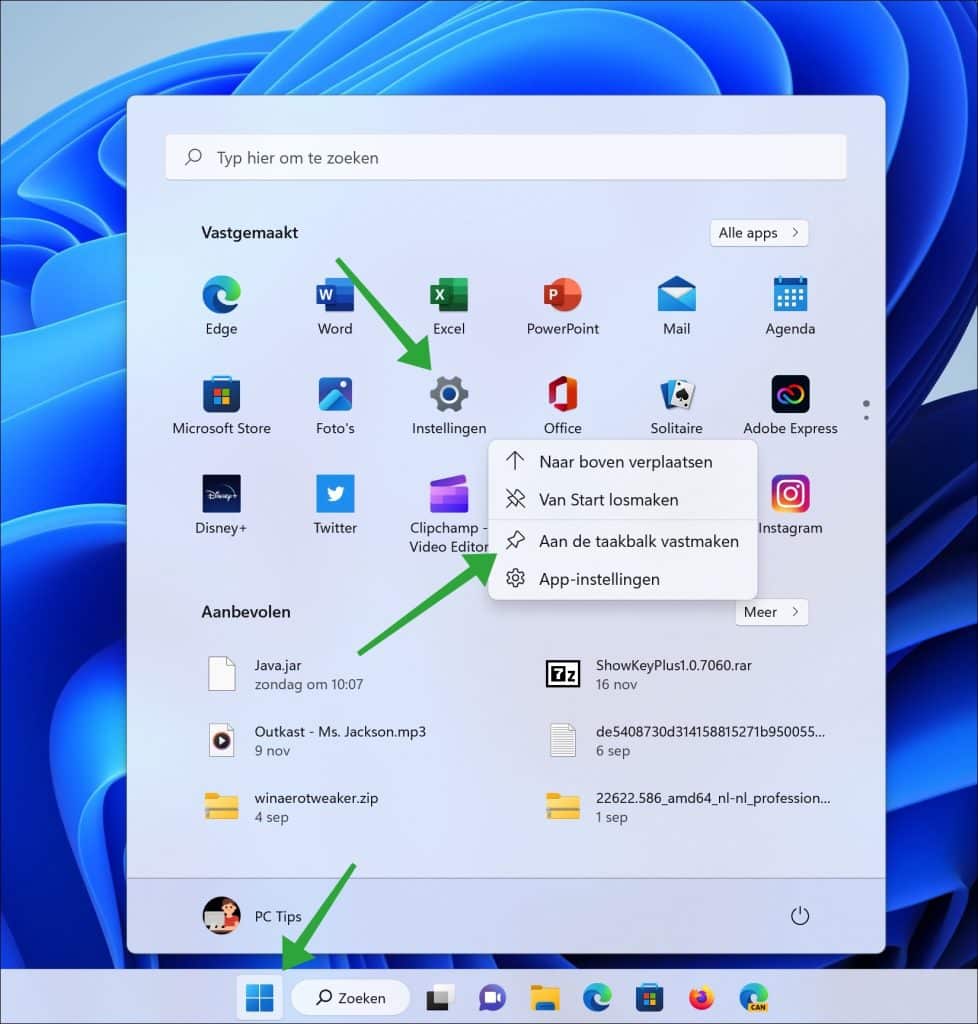Select 'Aan de taakbalk vastmaken' menu option
Viewport: 978px width, 1024px height.
[638, 541]
